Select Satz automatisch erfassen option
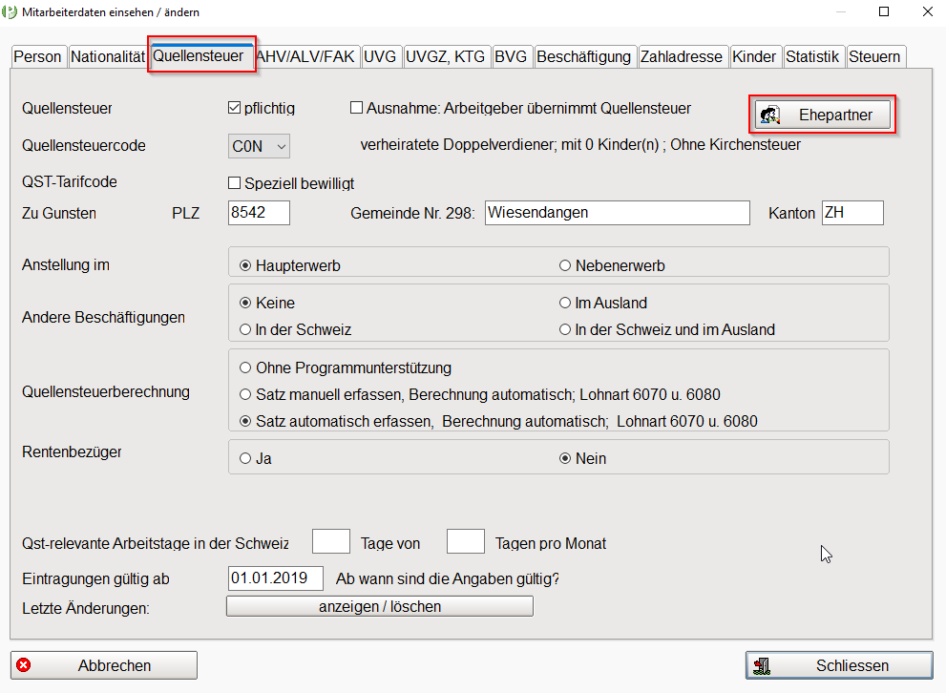This screenshot has height=693, width=946. click(x=246, y=421)
